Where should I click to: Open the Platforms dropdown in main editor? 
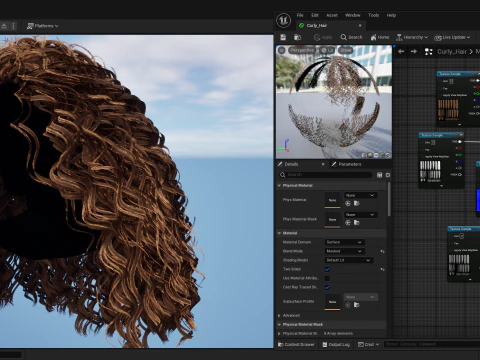pyautogui.click(x=43, y=26)
